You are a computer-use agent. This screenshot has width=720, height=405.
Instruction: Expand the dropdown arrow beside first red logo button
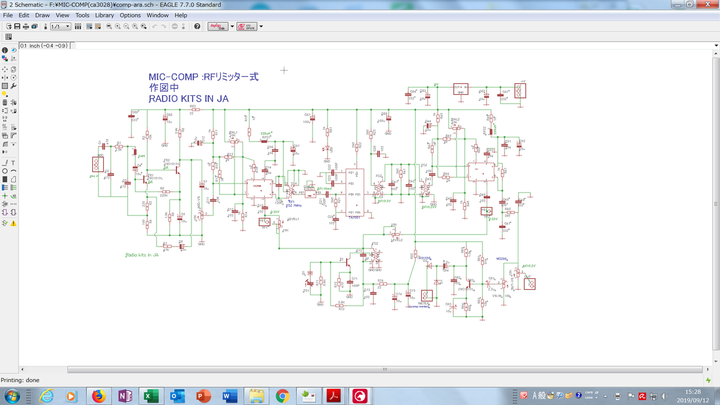[x=232, y=26]
